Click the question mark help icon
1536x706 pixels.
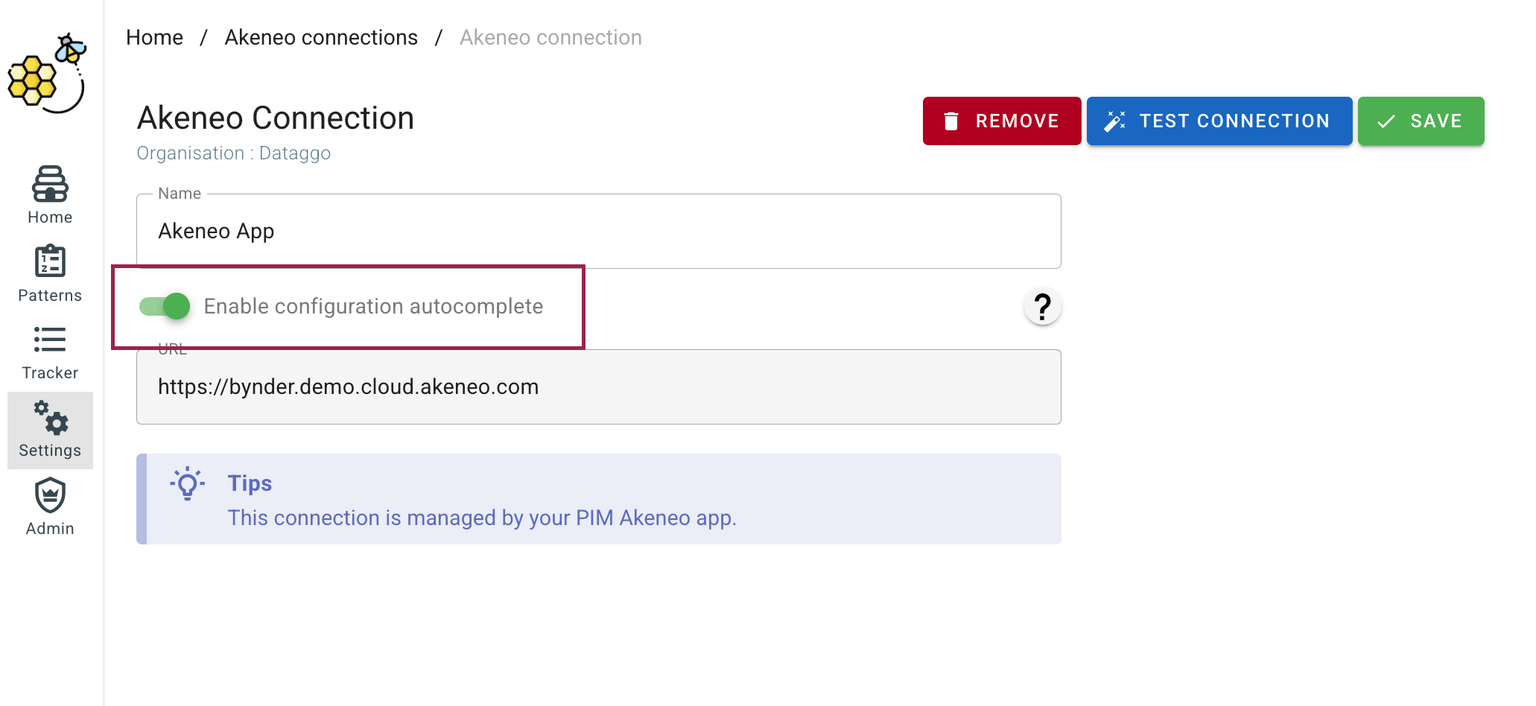tap(1042, 306)
